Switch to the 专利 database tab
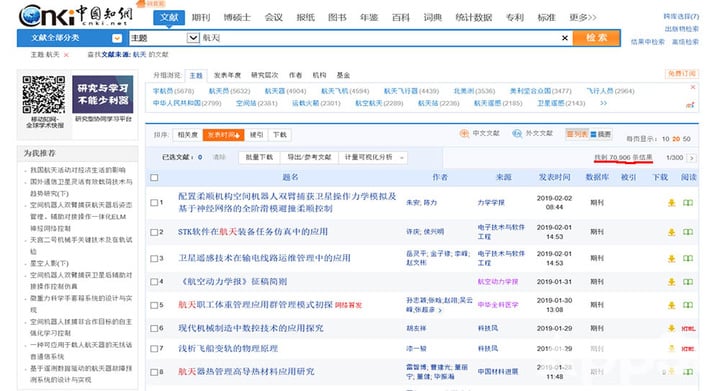The width and height of the screenshot is (720, 391). coord(514,17)
